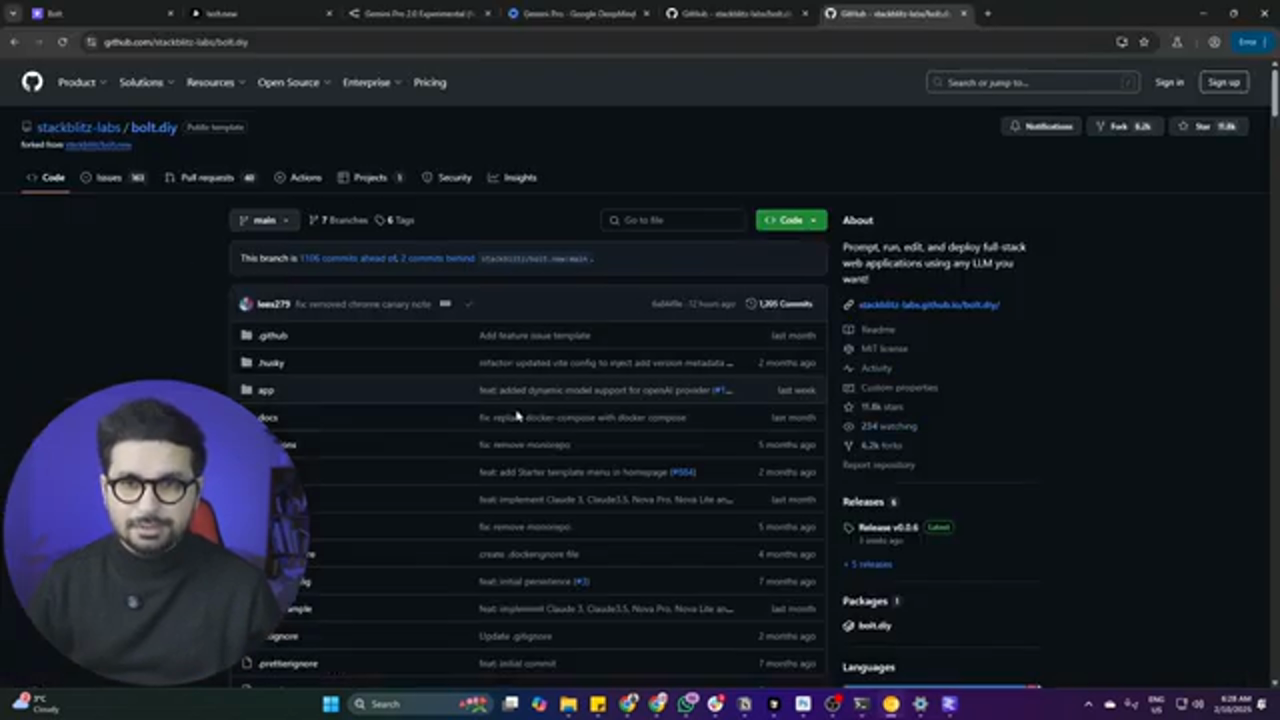Click the '+ 5 releases' link
Viewport: 1280px width, 720px height.
click(x=867, y=564)
